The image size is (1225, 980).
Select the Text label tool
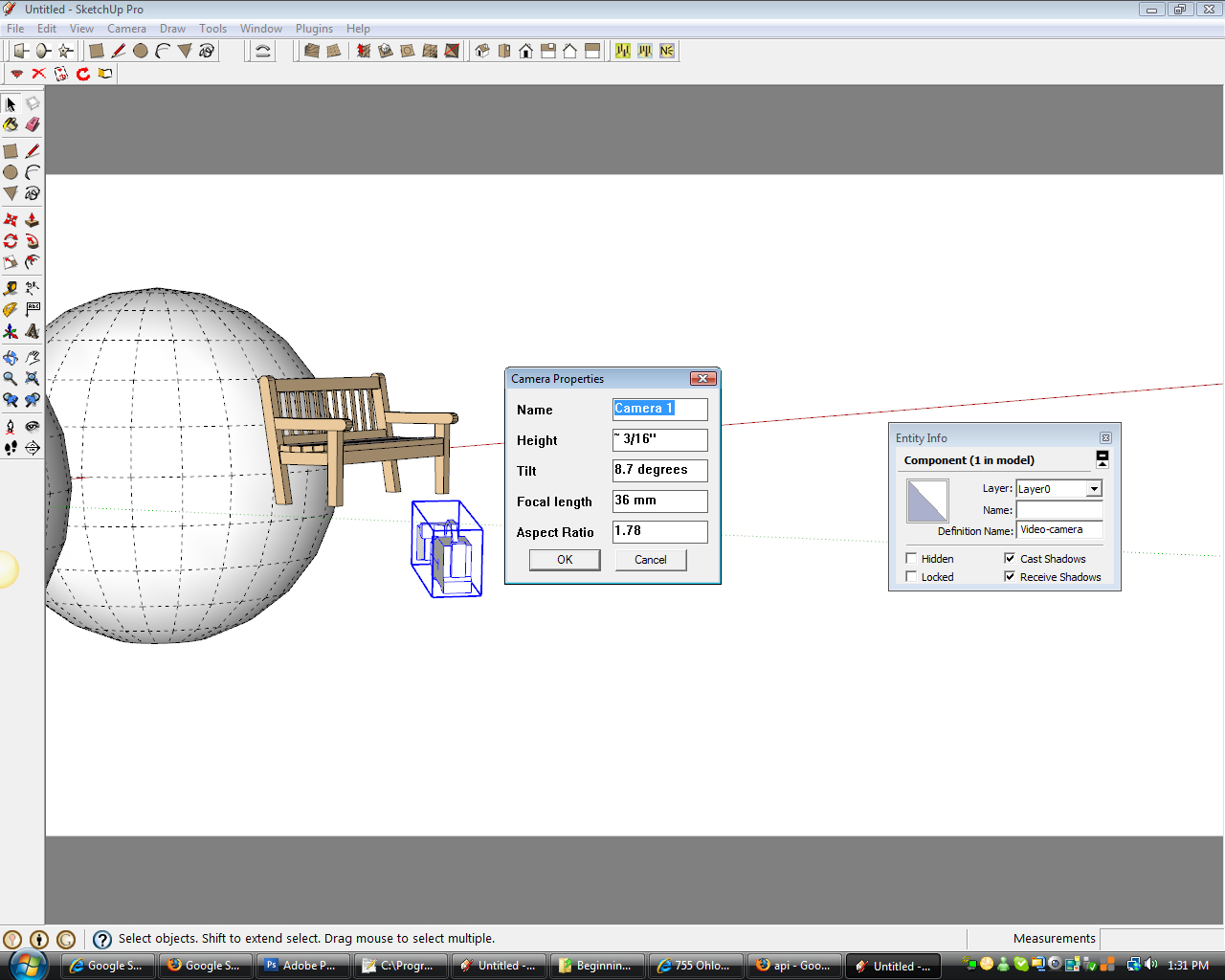[33, 309]
